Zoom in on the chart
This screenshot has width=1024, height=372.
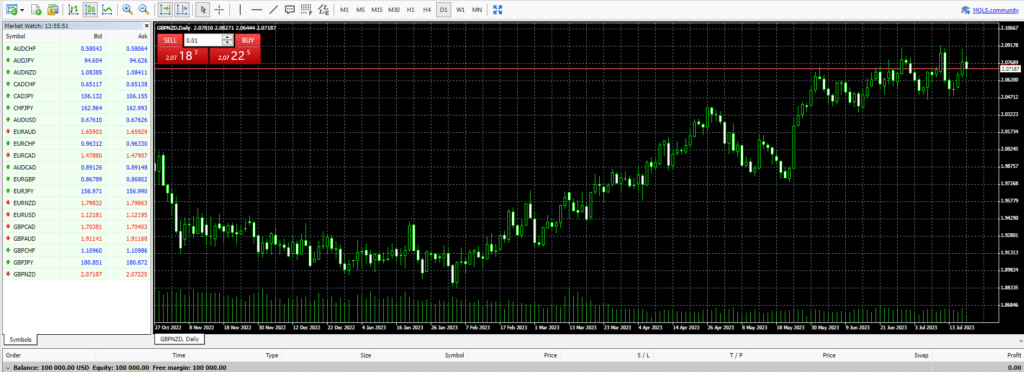tap(127, 10)
